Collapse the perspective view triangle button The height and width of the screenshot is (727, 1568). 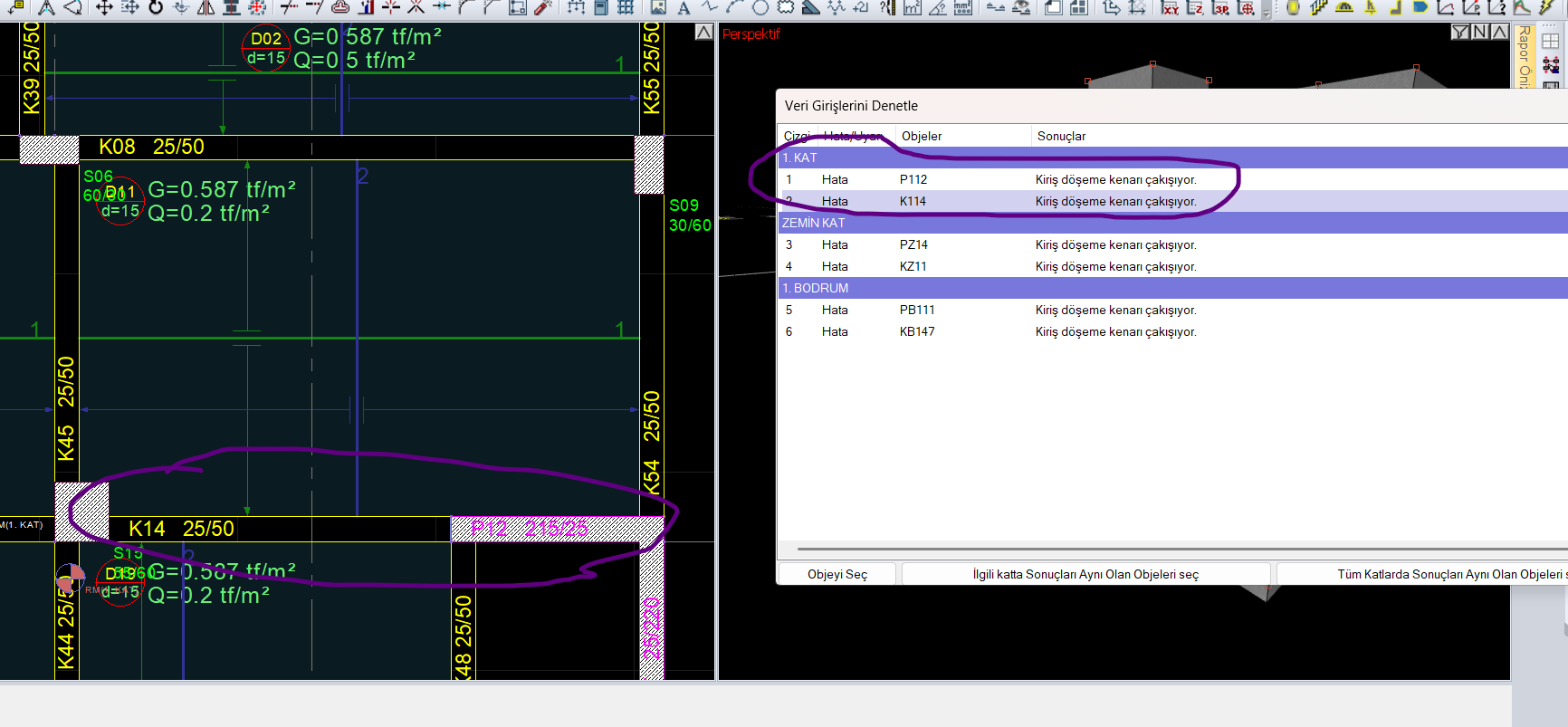(x=1499, y=32)
